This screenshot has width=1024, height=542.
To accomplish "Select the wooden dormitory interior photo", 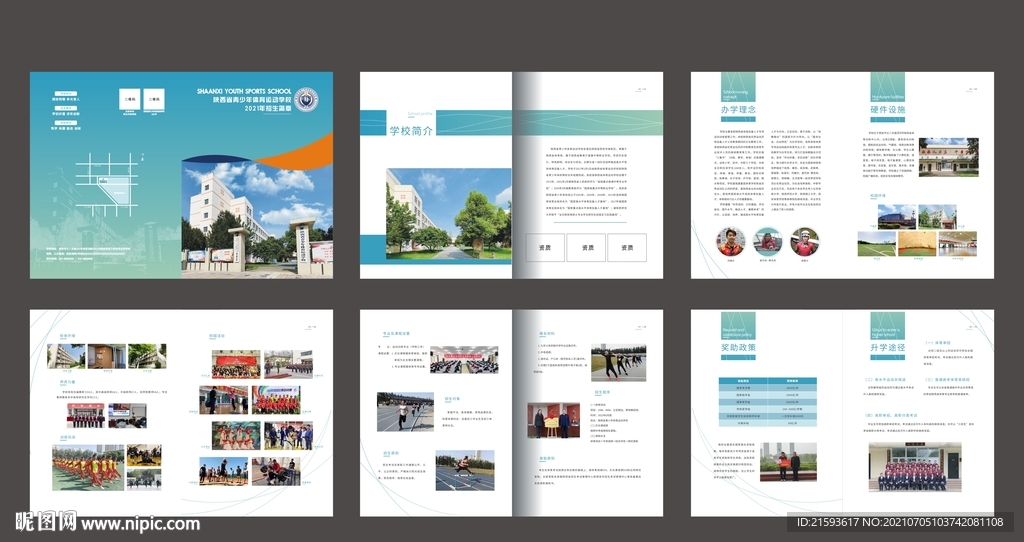I will pos(106,357).
